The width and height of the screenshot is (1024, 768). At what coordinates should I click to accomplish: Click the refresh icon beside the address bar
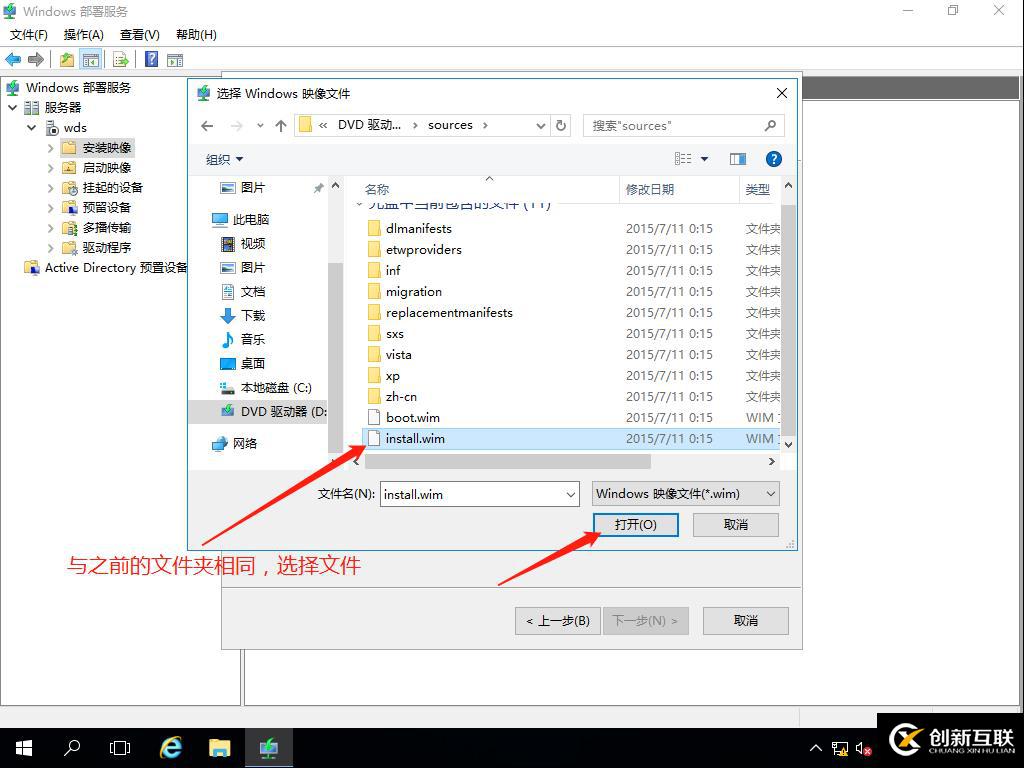(x=561, y=125)
